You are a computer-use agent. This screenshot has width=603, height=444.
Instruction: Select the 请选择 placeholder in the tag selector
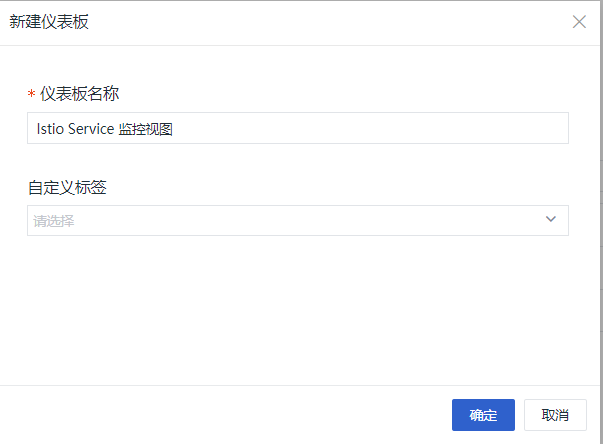(x=53, y=221)
